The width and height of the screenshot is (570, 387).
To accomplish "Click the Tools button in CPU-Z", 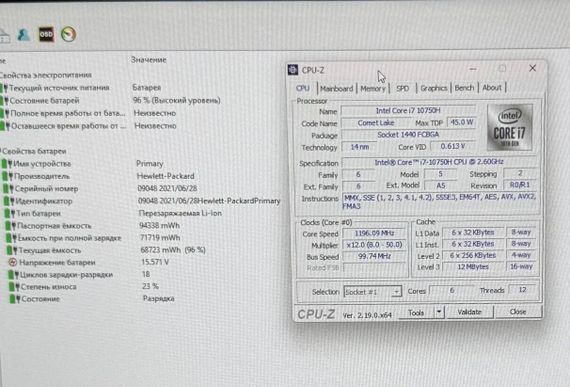I will 416,313.
